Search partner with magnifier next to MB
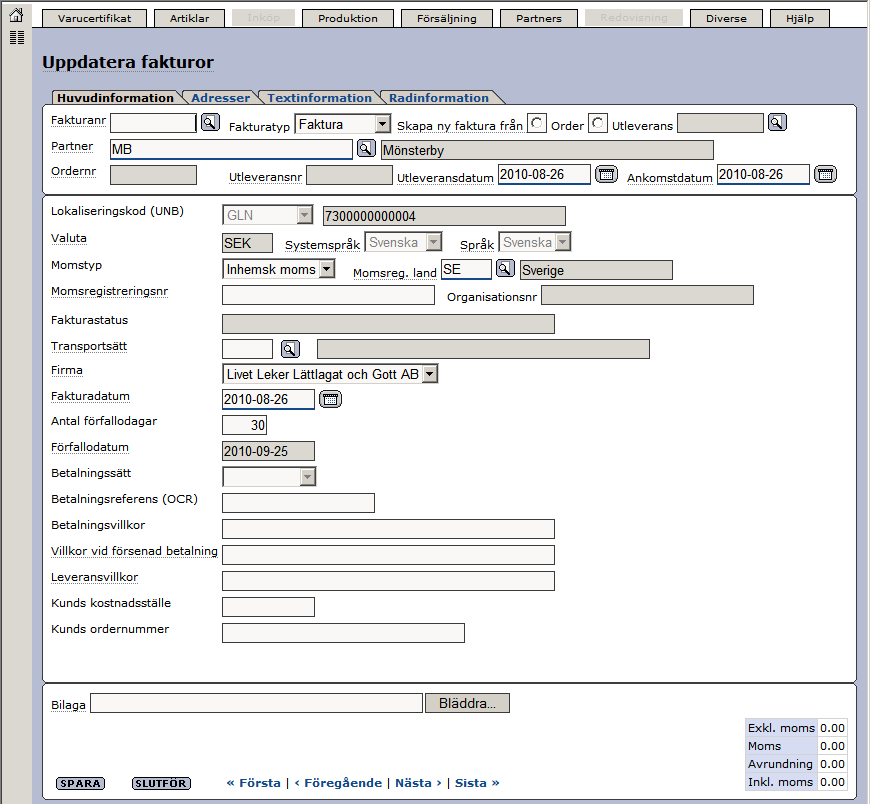This screenshot has width=870, height=804. 366,148
